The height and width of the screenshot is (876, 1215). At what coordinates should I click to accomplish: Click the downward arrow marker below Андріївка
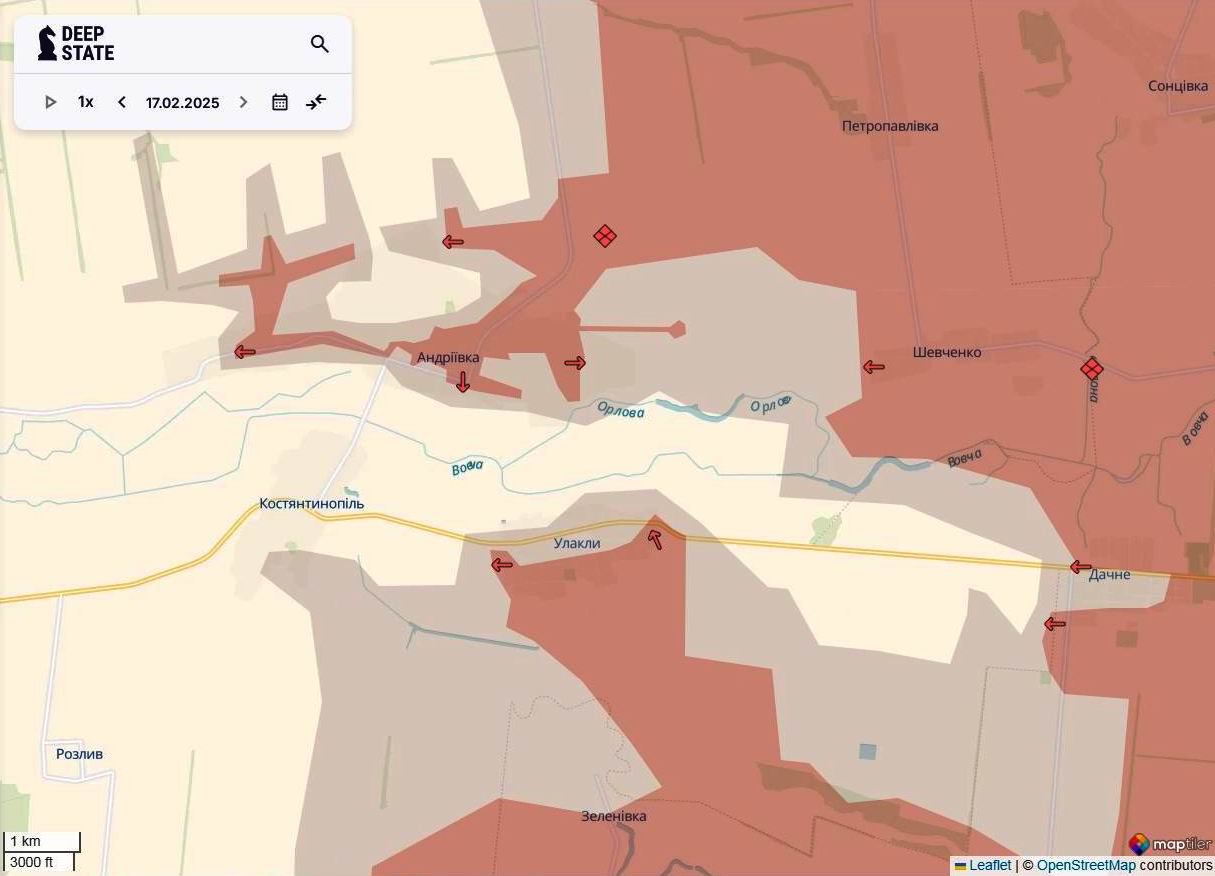462,383
